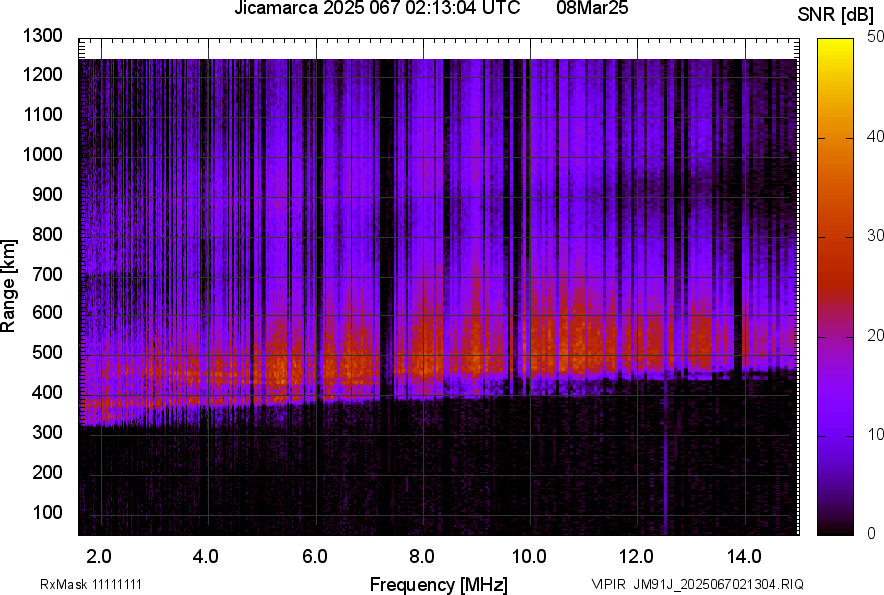Image resolution: width=884 pixels, height=595 pixels.
Task: Click the 'RxMask 11111111' footer text
Action: [91, 584]
